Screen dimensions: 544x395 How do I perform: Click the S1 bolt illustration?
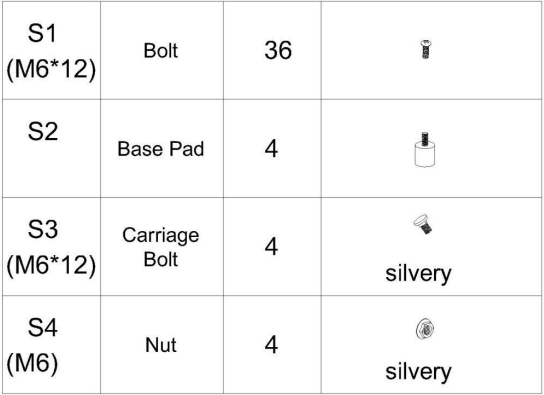pyautogui.click(x=426, y=49)
